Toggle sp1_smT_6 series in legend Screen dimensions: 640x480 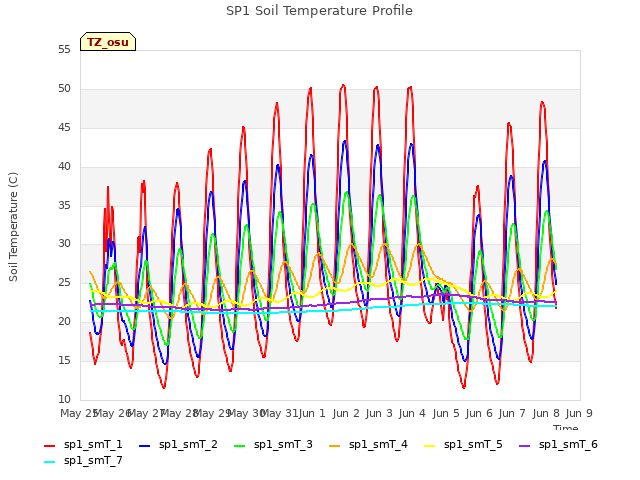558,445
